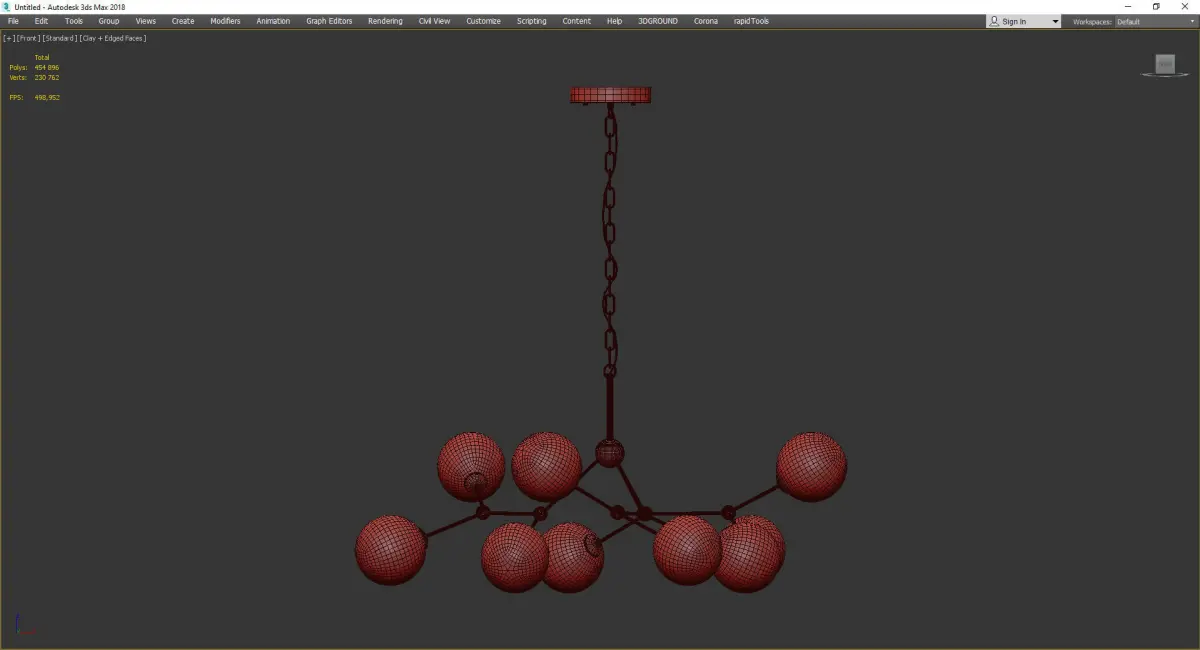
Task: Click the 3ds Max application icon in title bar
Action: pos(6,6)
